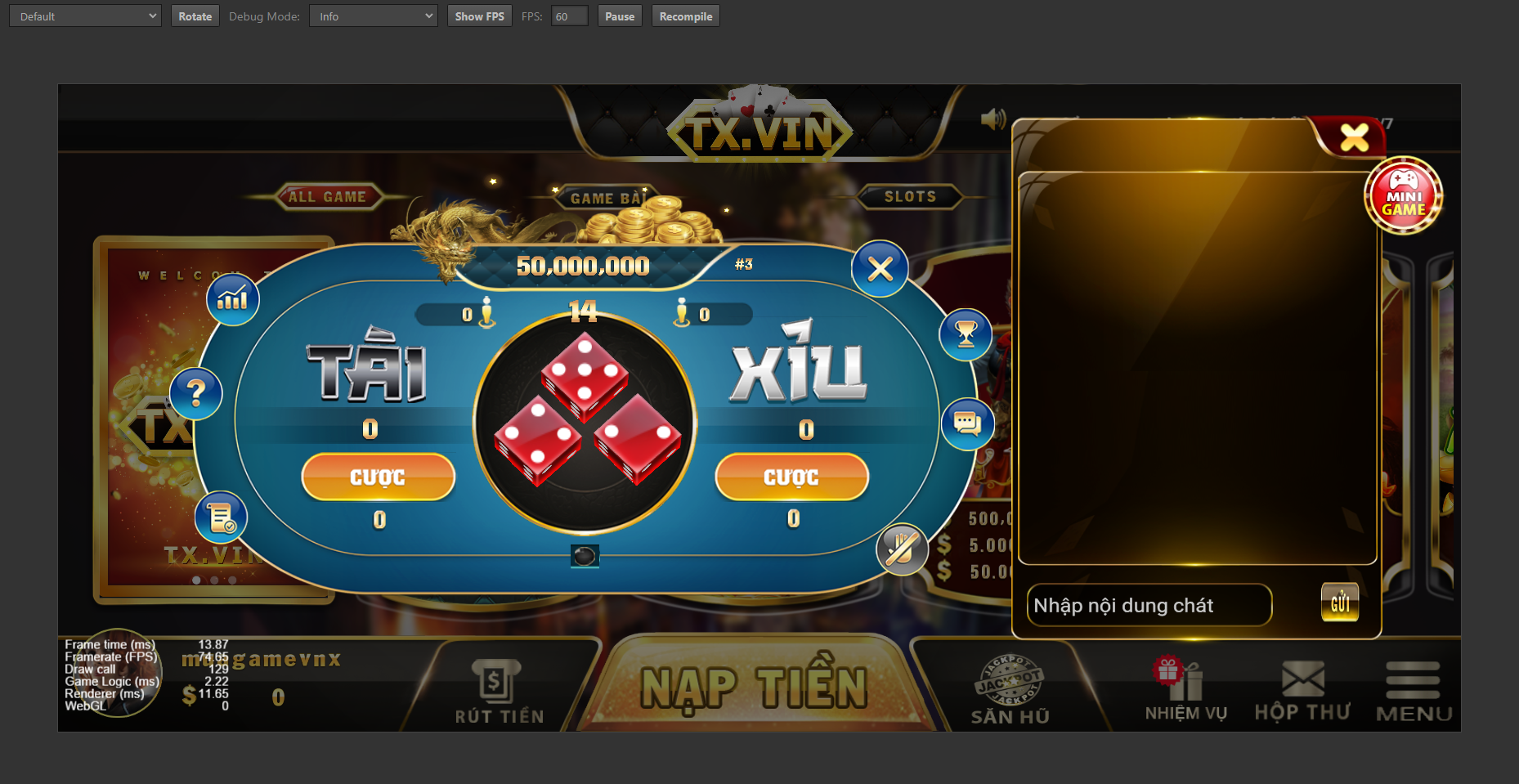
Task: Switch to the ALL GAME tab
Action: 327,196
